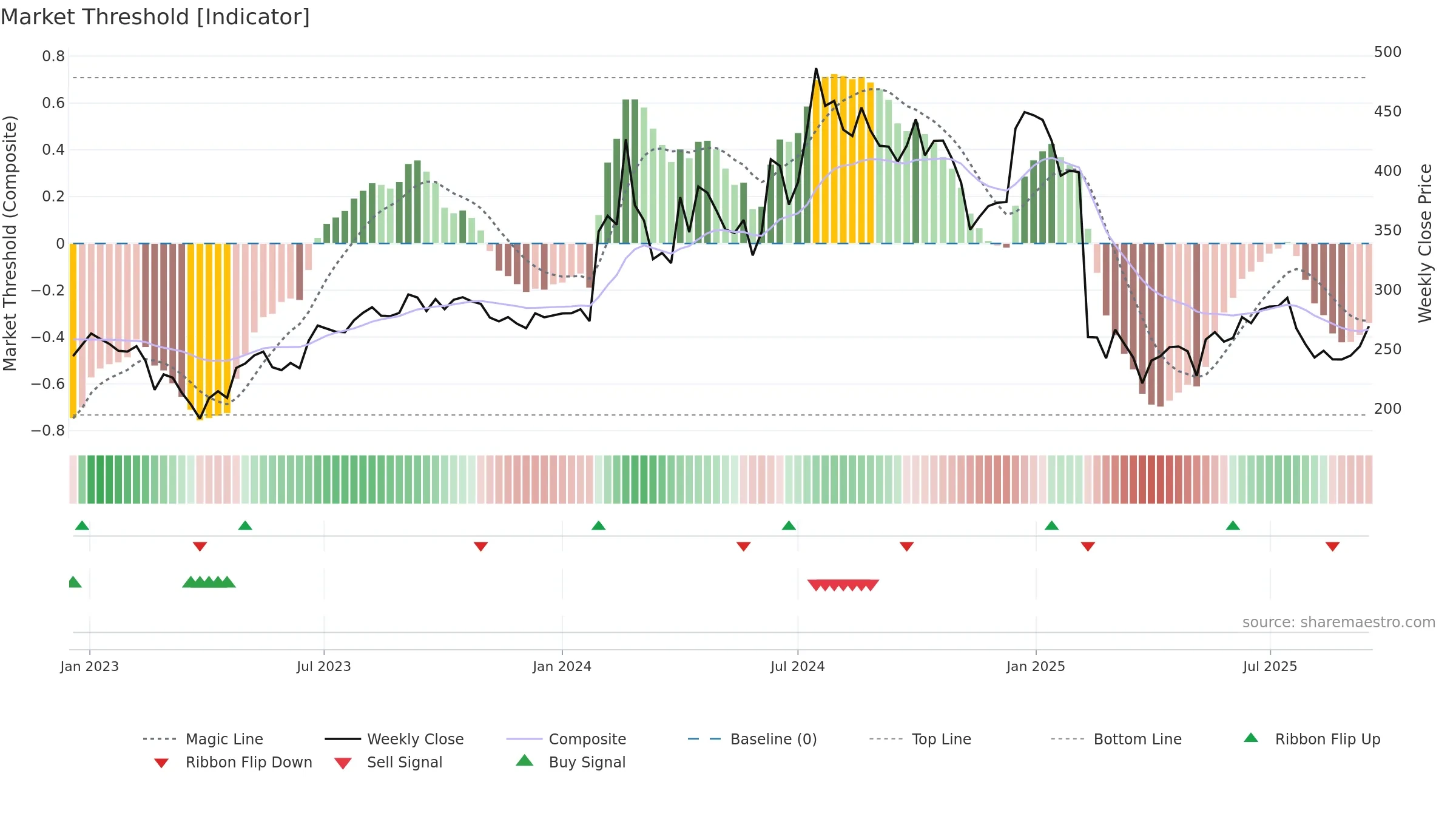Screen dimensions: 1456x819
Task: Click the Sell Signal cluster after Jul 2024
Action: tap(843, 585)
